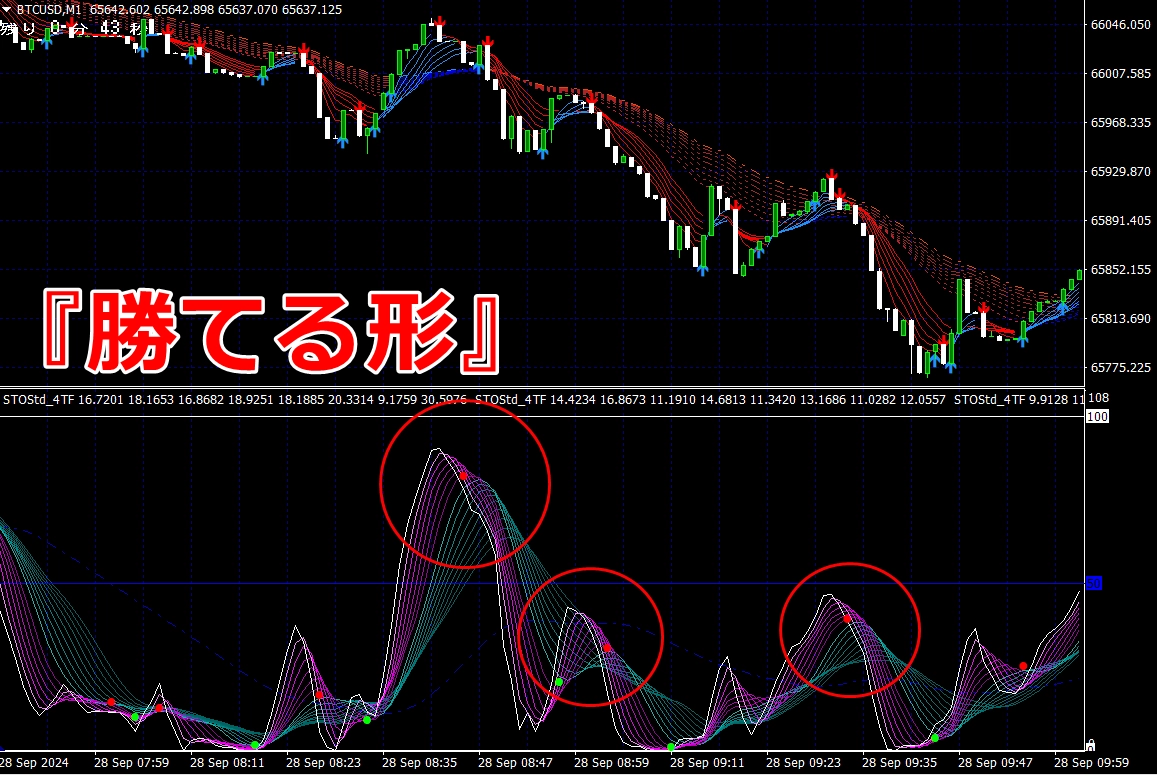The image size is (1157, 776).
Task: Click time label 28 Sep 09:59
Action: tap(1091, 763)
